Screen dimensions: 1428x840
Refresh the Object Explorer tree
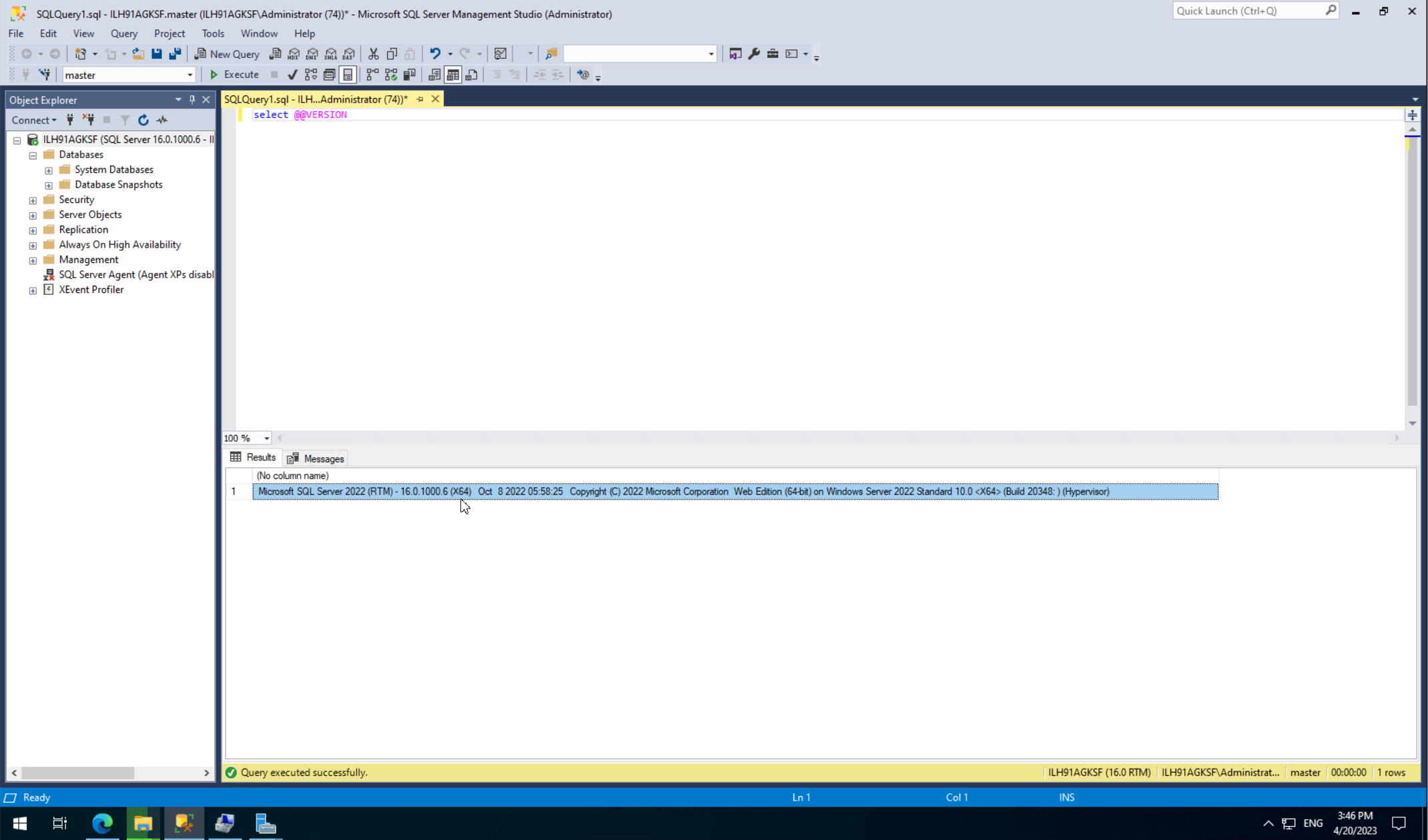(143, 120)
